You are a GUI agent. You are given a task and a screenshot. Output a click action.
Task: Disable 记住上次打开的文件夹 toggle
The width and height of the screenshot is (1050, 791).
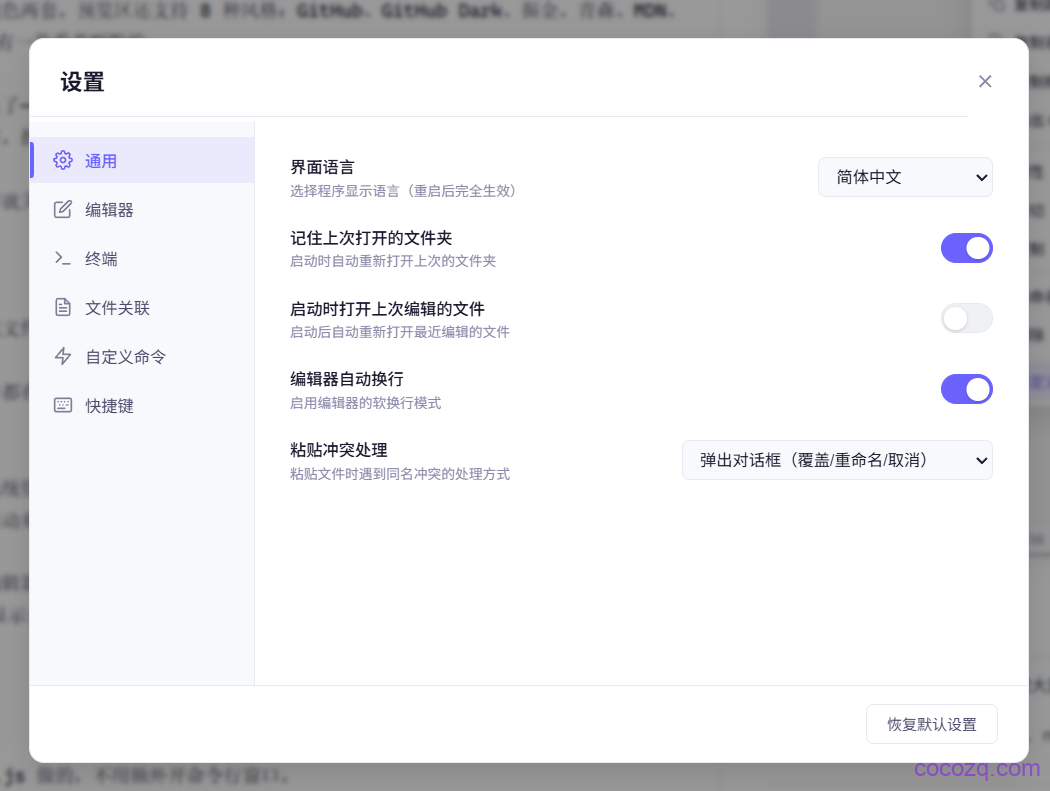pos(966,248)
